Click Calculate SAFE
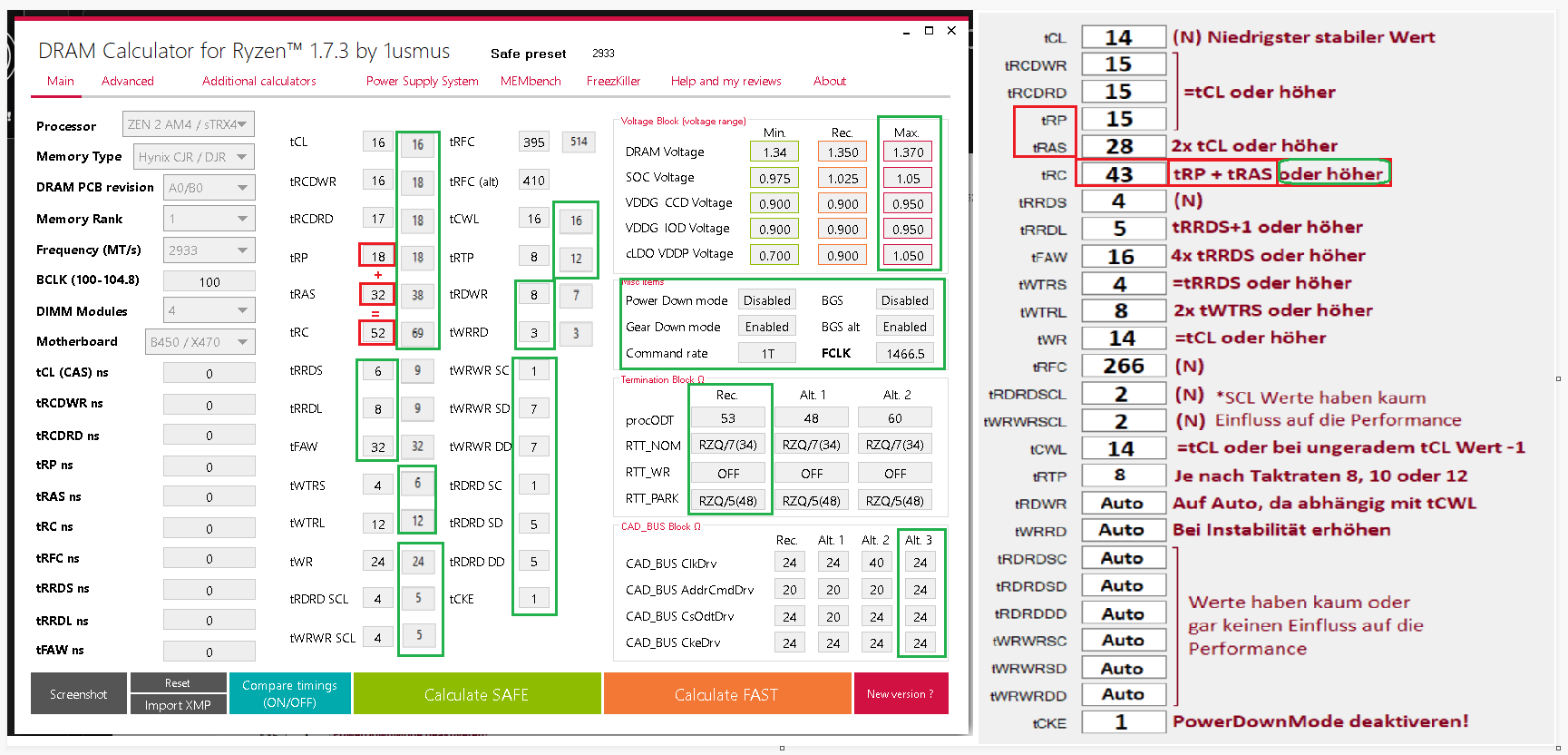Image resolution: width=1568 pixels, height=755 pixels. [x=477, y=694]
